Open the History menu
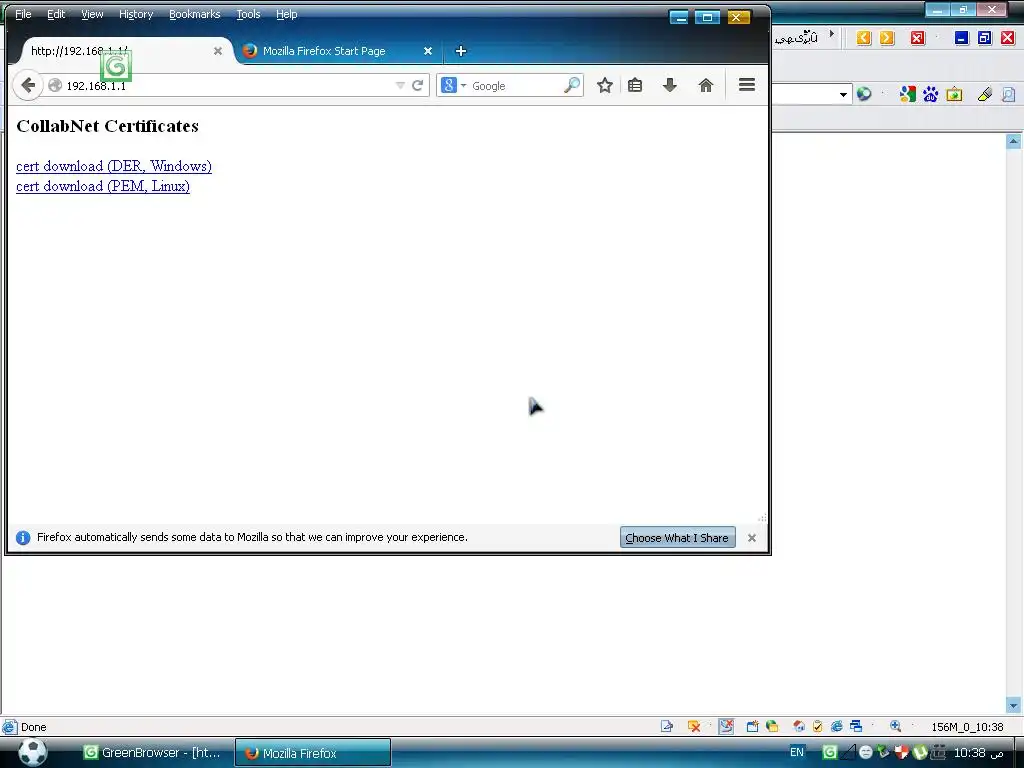This screenshot has height=768, width=1024. [136, 14]
